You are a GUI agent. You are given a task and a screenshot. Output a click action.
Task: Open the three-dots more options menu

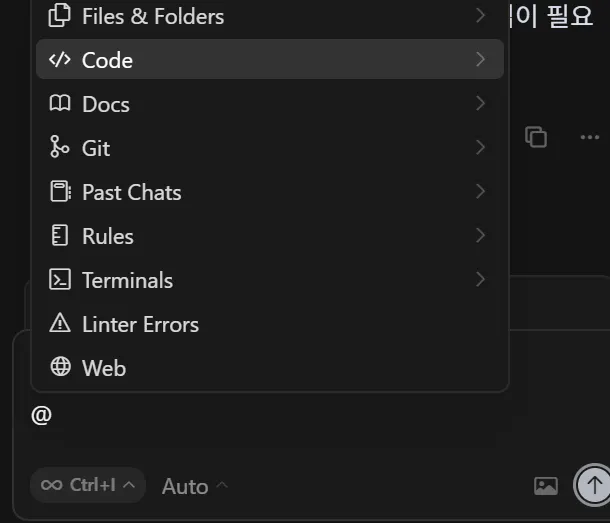tap(590, 137)
